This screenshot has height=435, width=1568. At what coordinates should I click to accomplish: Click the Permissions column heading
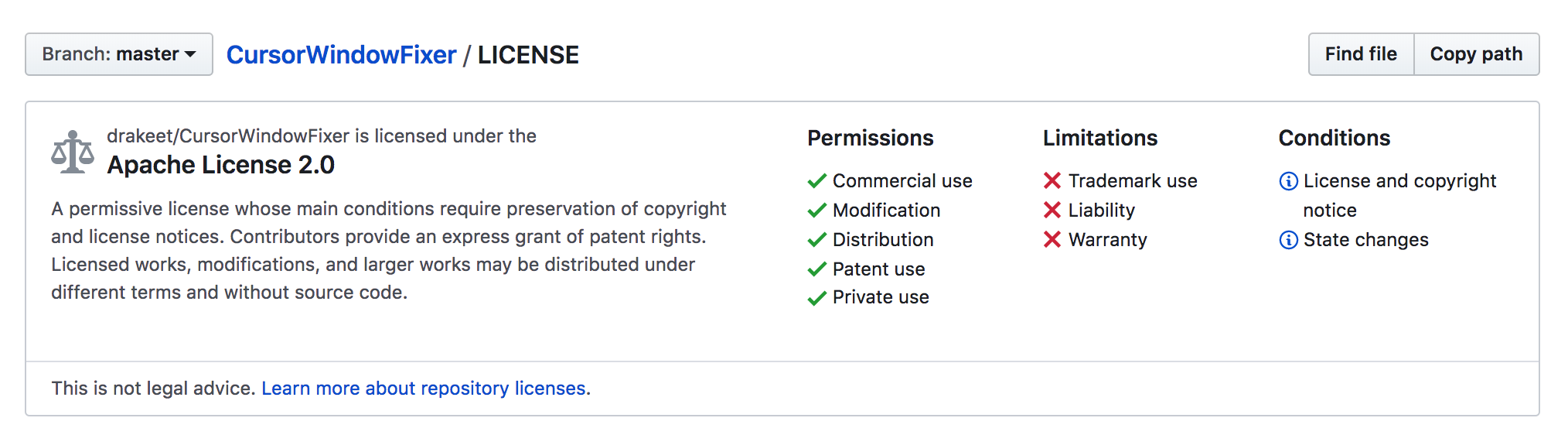(871, 138)
